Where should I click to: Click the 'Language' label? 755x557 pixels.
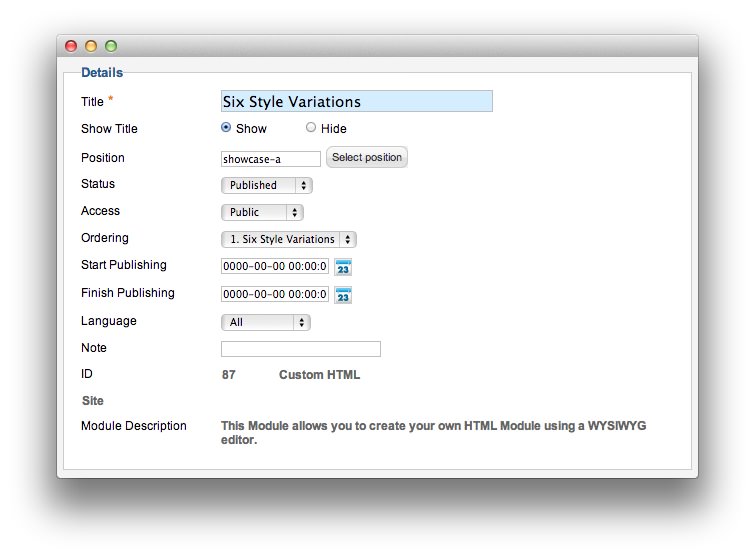[109, 321]
